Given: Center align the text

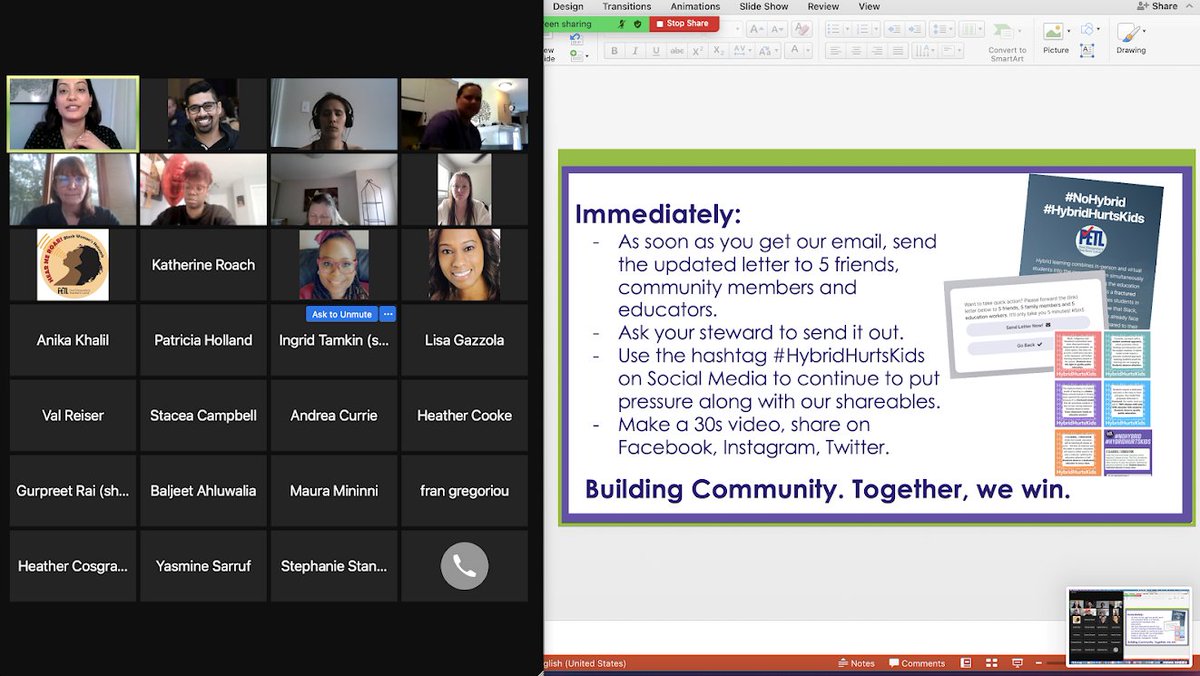Looking at the screenshot, I should point(857,51).
